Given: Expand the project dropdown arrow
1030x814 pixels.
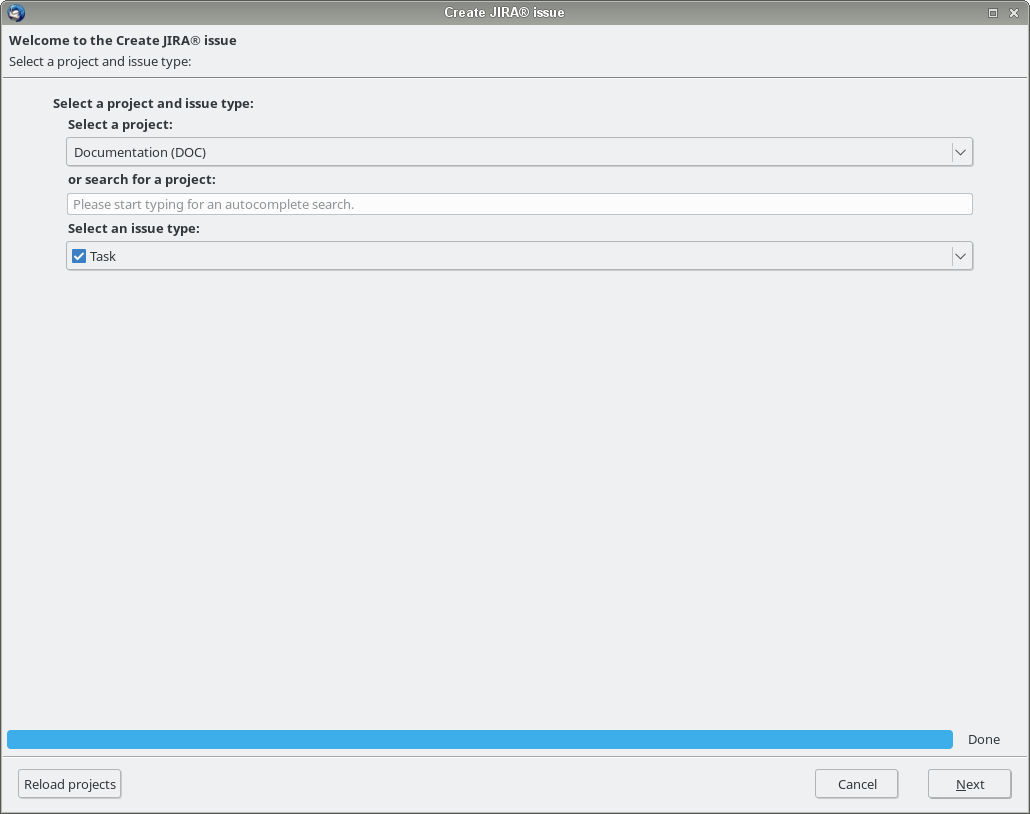Looking at the screenshot, I should pos(960,152).
